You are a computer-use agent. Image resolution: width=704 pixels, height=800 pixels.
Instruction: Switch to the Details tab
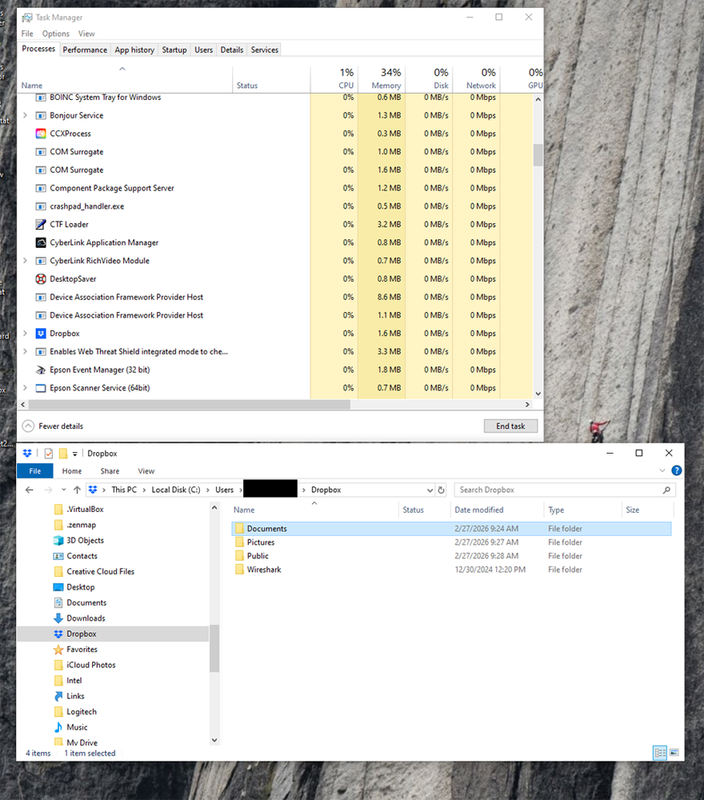point(232,50)
